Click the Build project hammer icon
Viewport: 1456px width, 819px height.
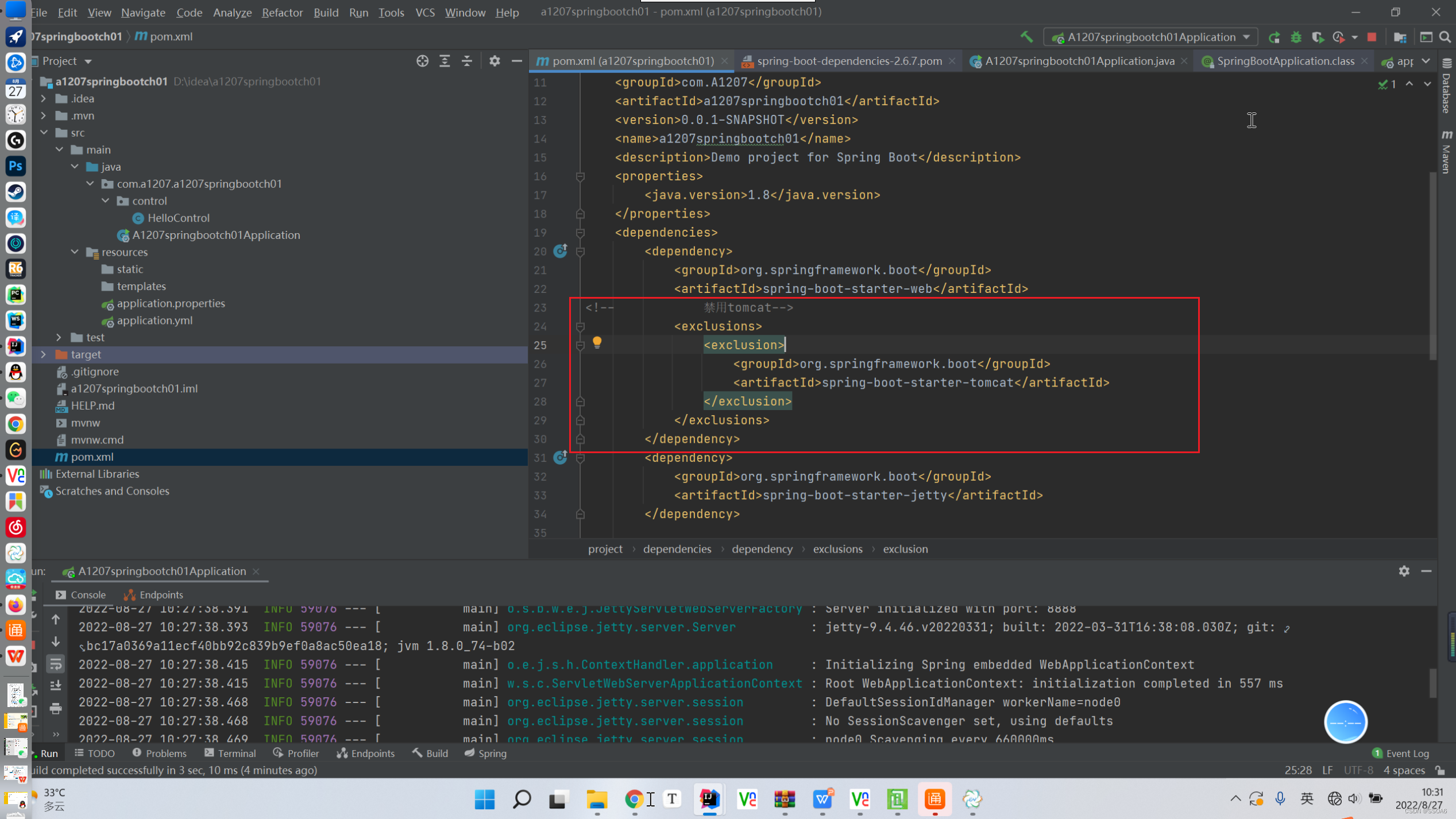[x=1026, y=37]
